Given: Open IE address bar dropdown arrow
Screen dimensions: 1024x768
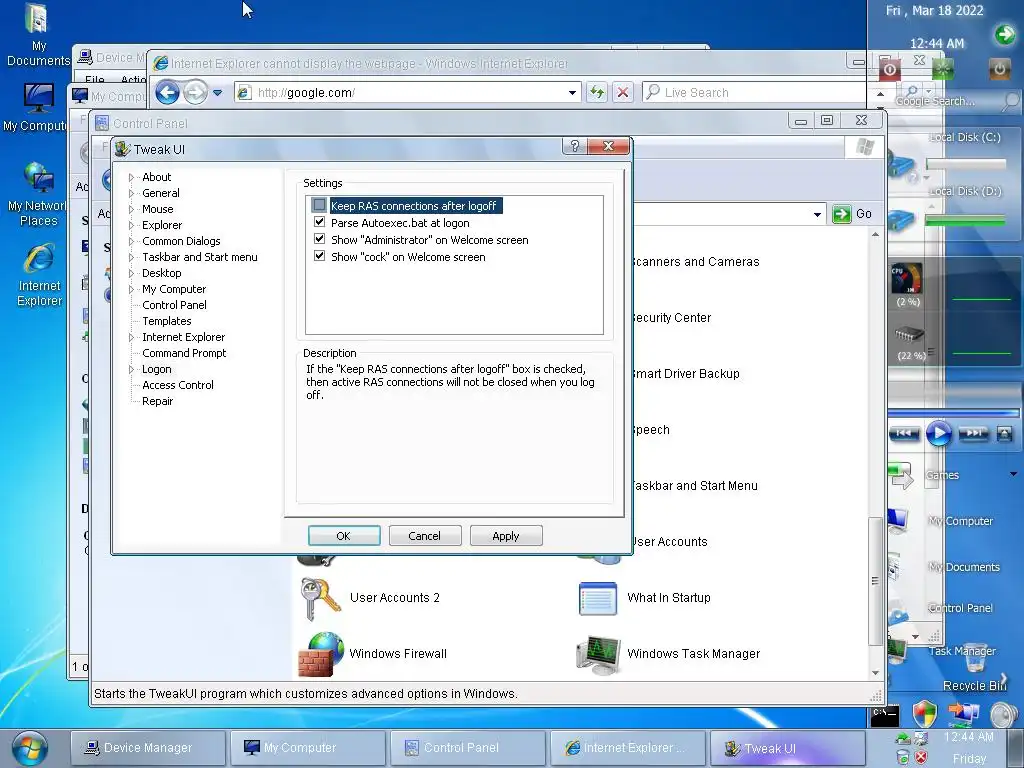Looking at the screenshot, I should pos(572,93).
